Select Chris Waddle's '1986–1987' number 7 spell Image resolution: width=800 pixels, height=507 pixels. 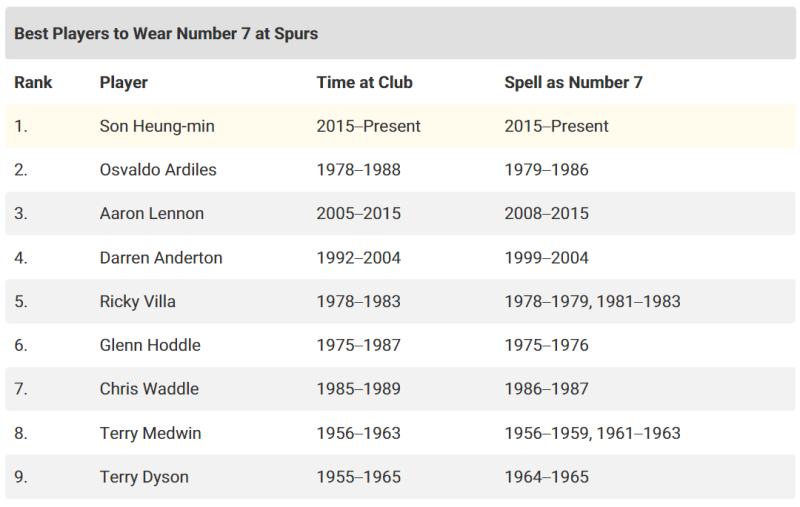(546, 389)
